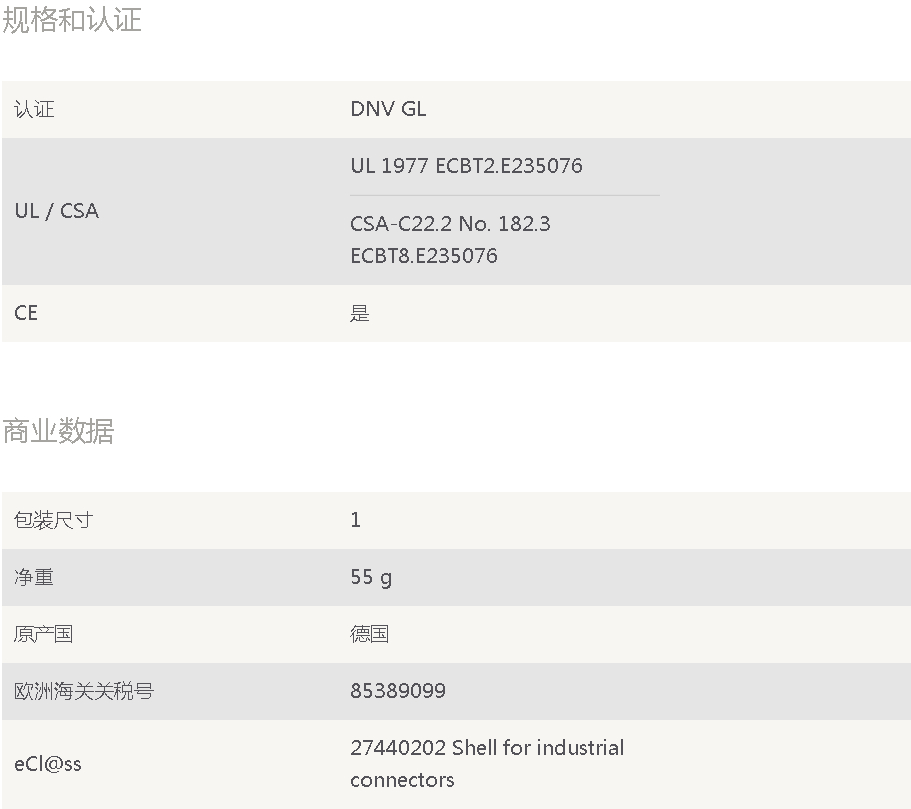Viewport: 911px width, 809px height.
Task: Click the divider line between UL and CSA entries
Action: (x=504, y=195)
